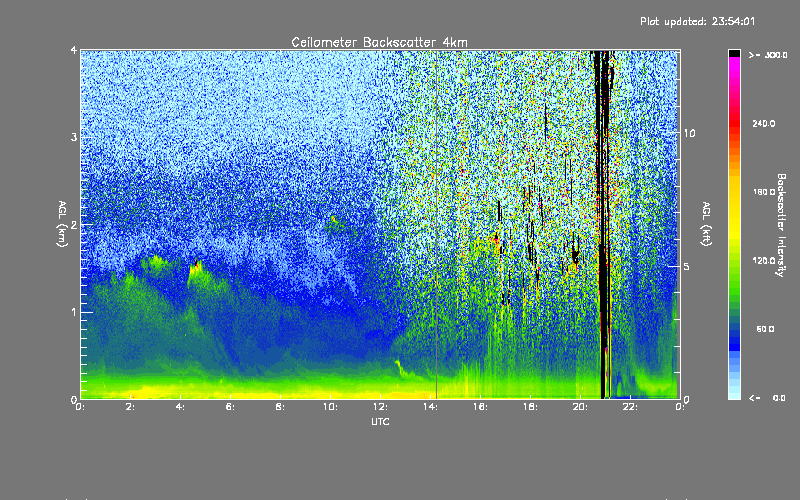Click the "60.0" colorbar value
Image resolution: width=800 pixels, height=500 pixels.
coord(765,329)
